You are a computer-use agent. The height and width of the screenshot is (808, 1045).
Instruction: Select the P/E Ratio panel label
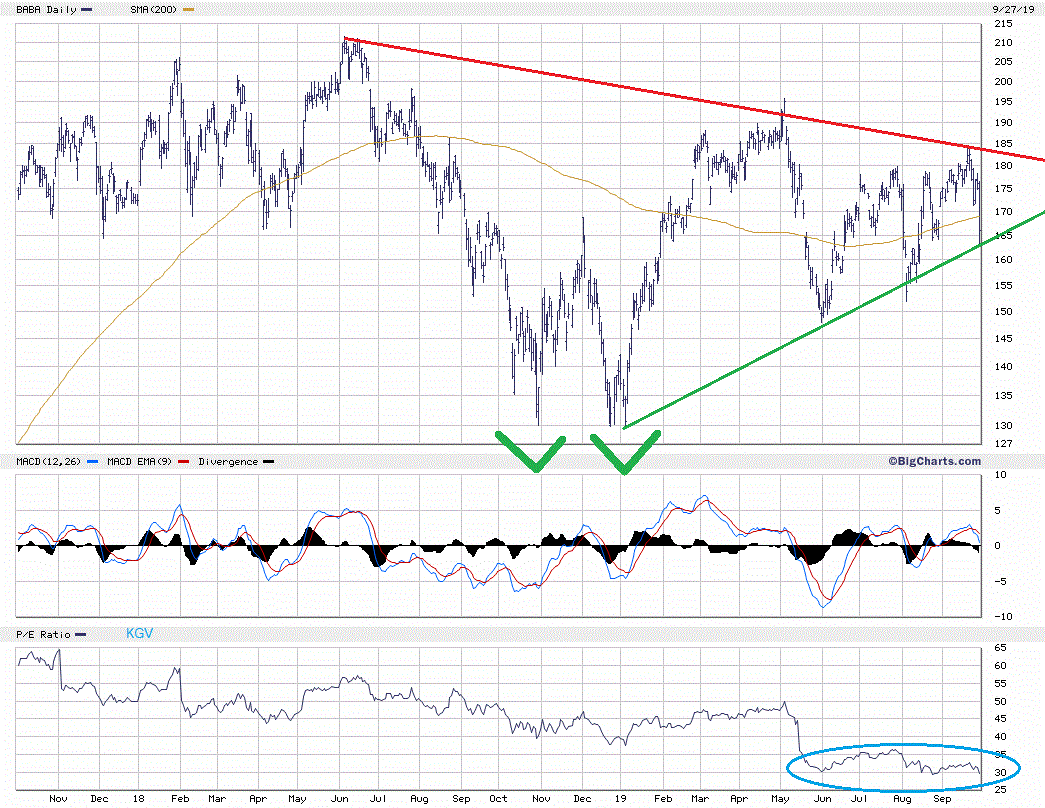[43, 635]
